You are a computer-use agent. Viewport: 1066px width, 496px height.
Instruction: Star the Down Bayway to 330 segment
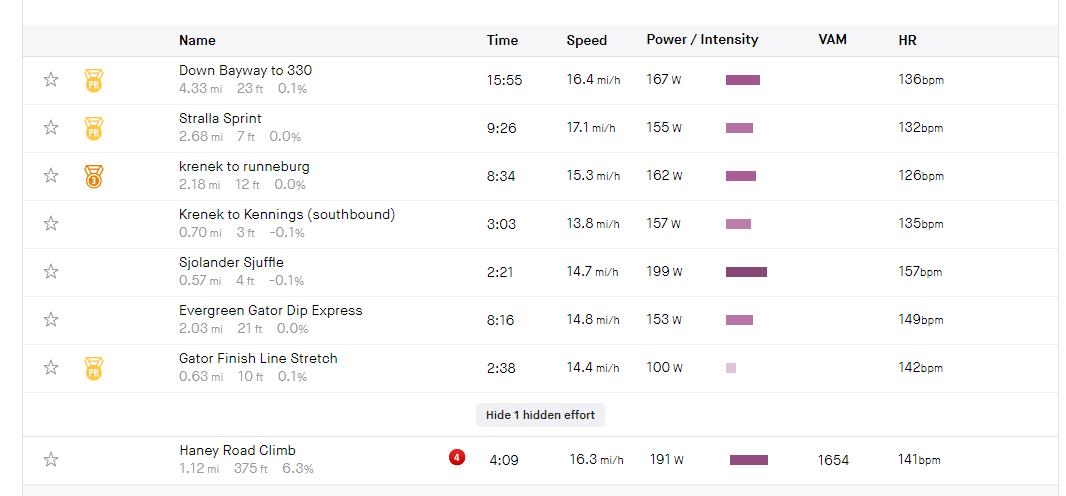click(51, 80)
